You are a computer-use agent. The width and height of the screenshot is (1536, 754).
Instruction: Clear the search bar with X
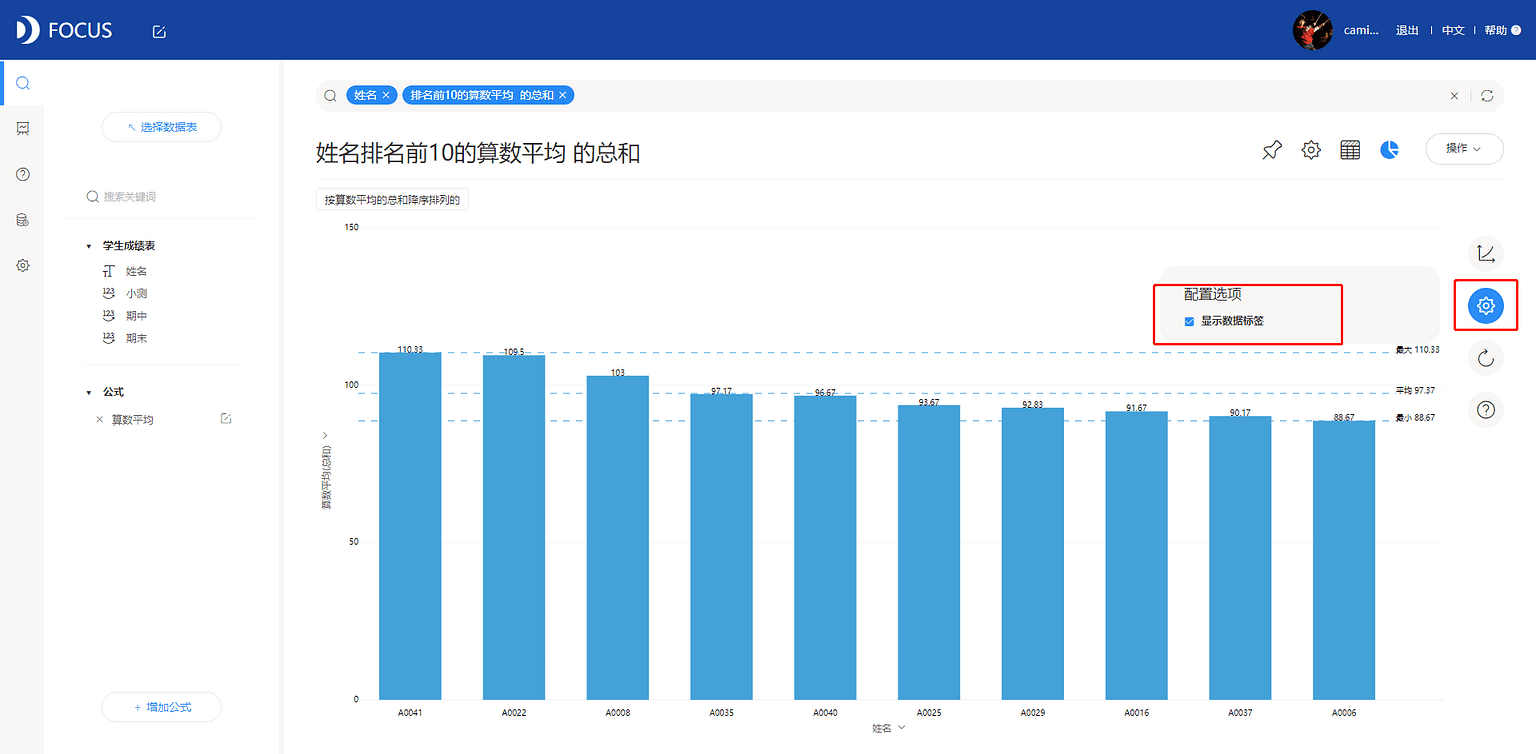(1454, 96)
